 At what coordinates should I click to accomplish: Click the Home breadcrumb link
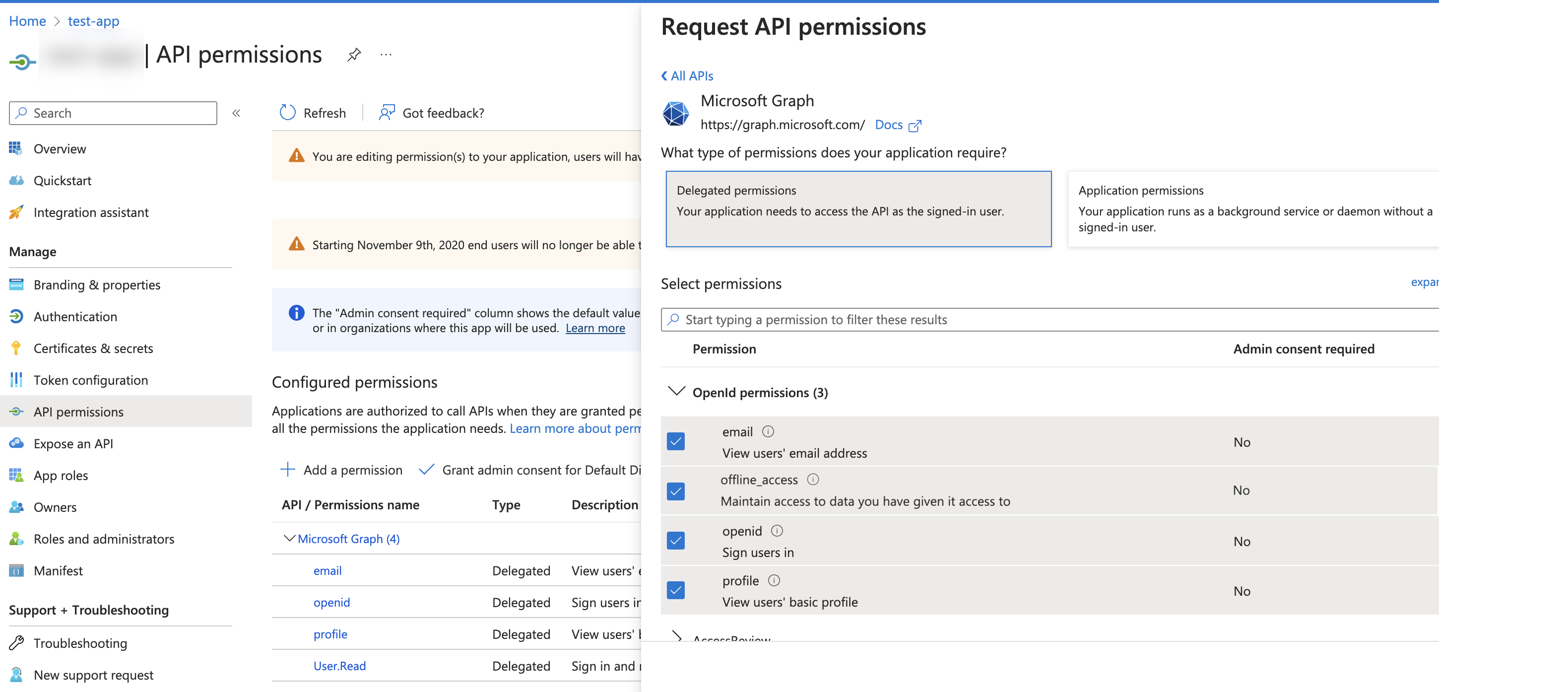[x=27, y=21]
